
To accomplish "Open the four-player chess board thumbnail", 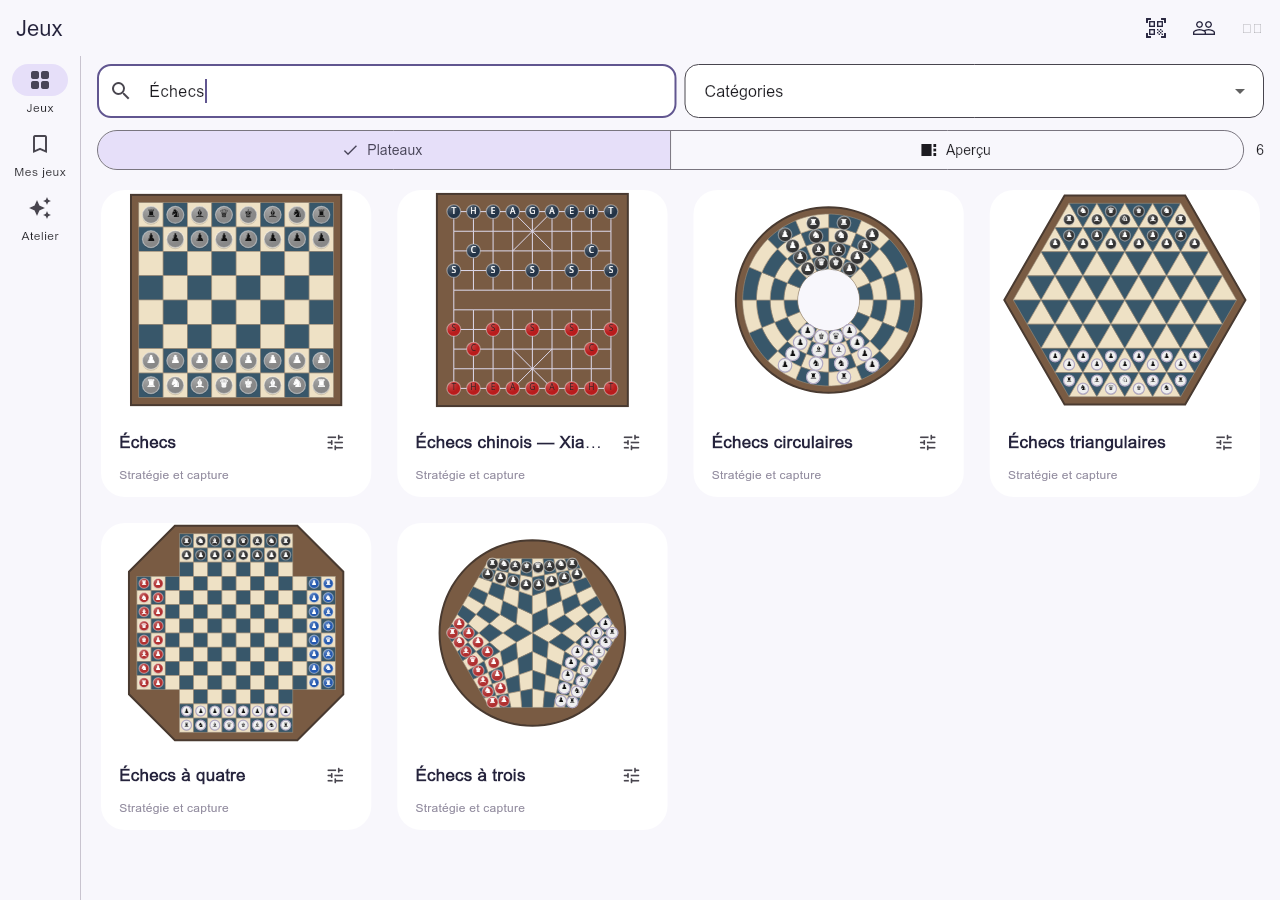I will click(x=236, y=633).
